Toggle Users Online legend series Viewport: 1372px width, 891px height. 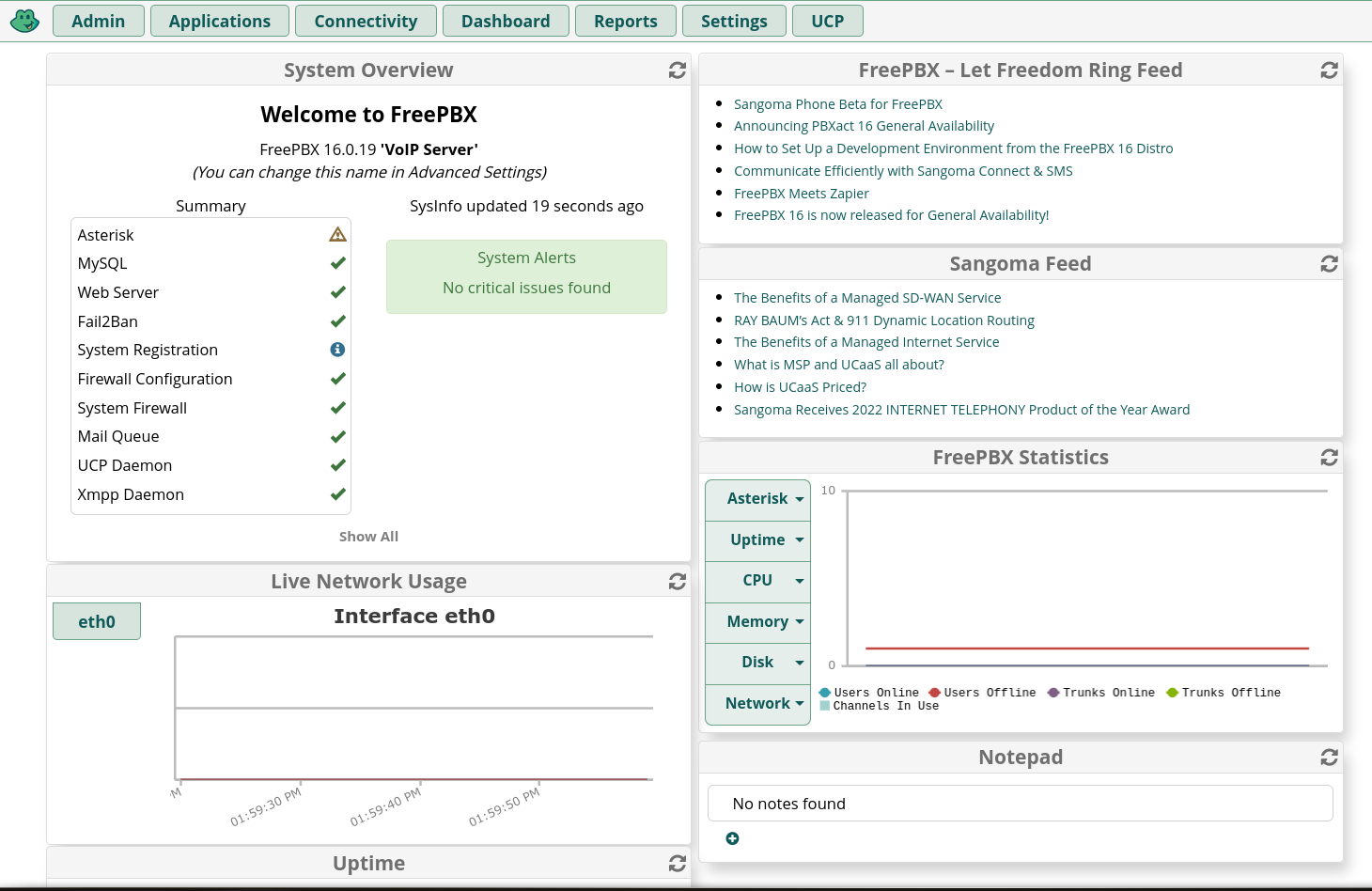tap(869, 693)
